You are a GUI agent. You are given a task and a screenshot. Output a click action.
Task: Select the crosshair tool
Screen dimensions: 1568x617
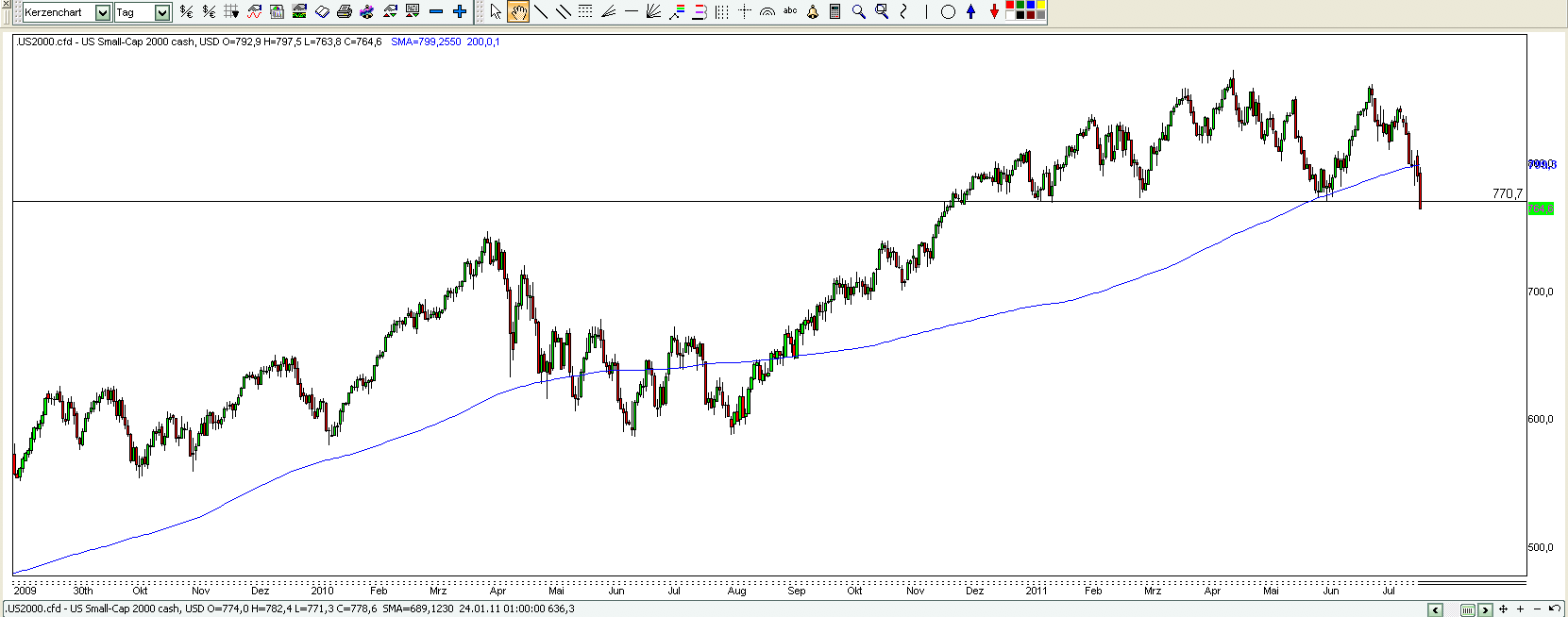pos(745,12)
